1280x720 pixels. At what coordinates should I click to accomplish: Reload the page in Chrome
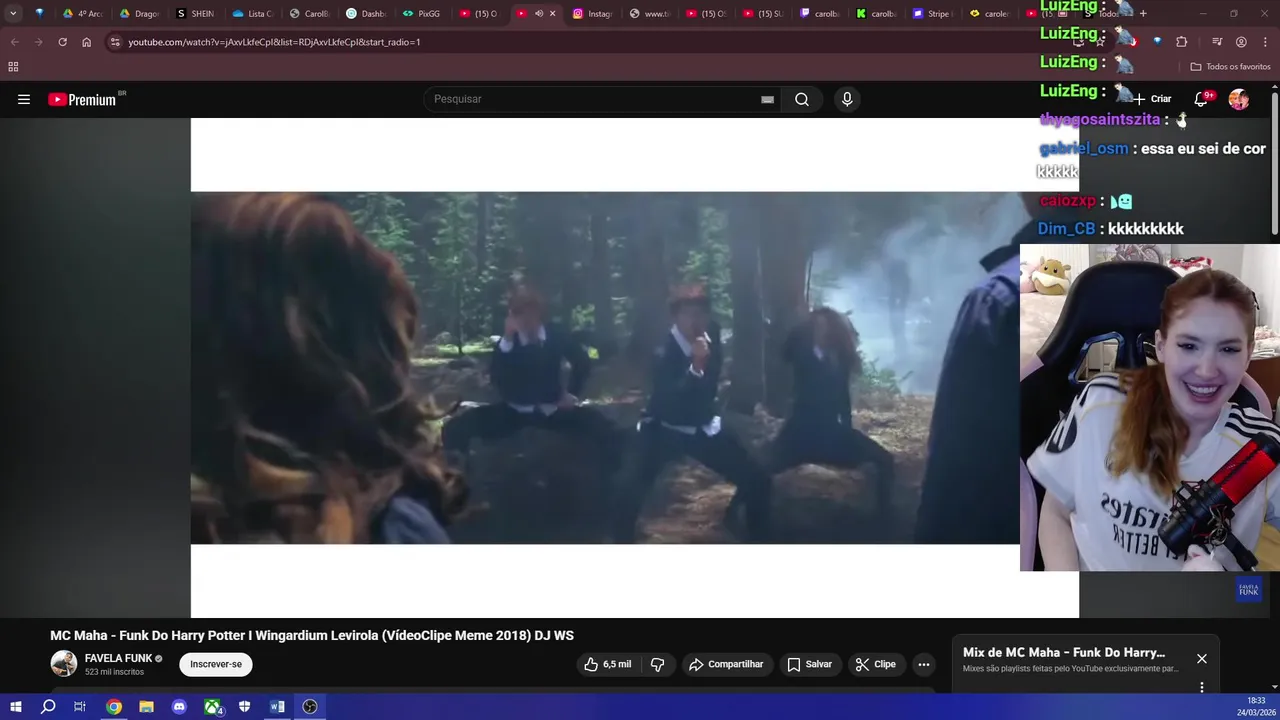pos(62,42)
